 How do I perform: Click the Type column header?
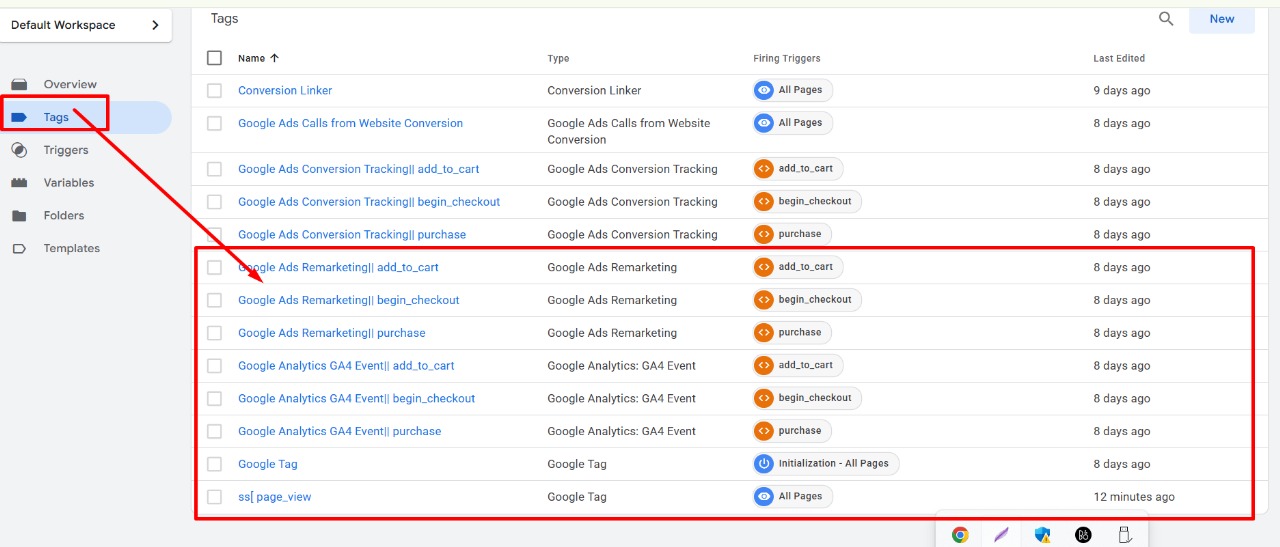[x=558, y=59]
